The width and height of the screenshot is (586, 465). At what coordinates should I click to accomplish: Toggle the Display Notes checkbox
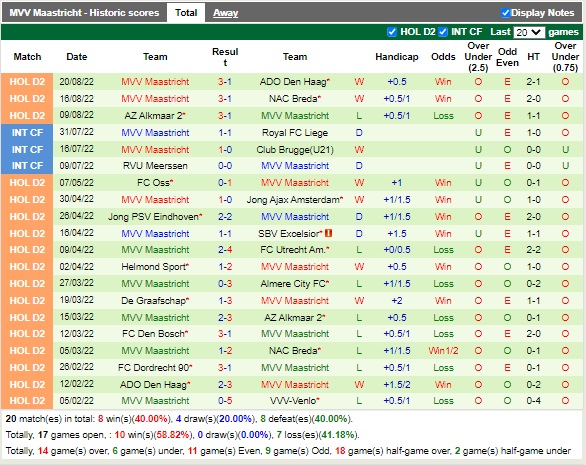point(505,13)
